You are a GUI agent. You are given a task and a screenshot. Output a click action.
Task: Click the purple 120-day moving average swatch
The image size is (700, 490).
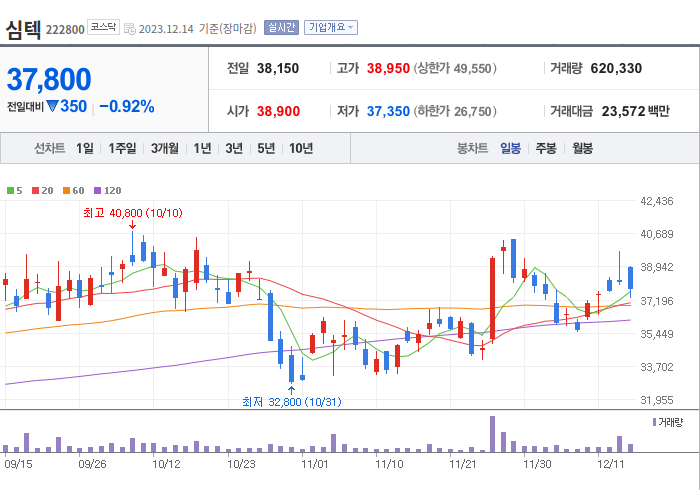97,191
